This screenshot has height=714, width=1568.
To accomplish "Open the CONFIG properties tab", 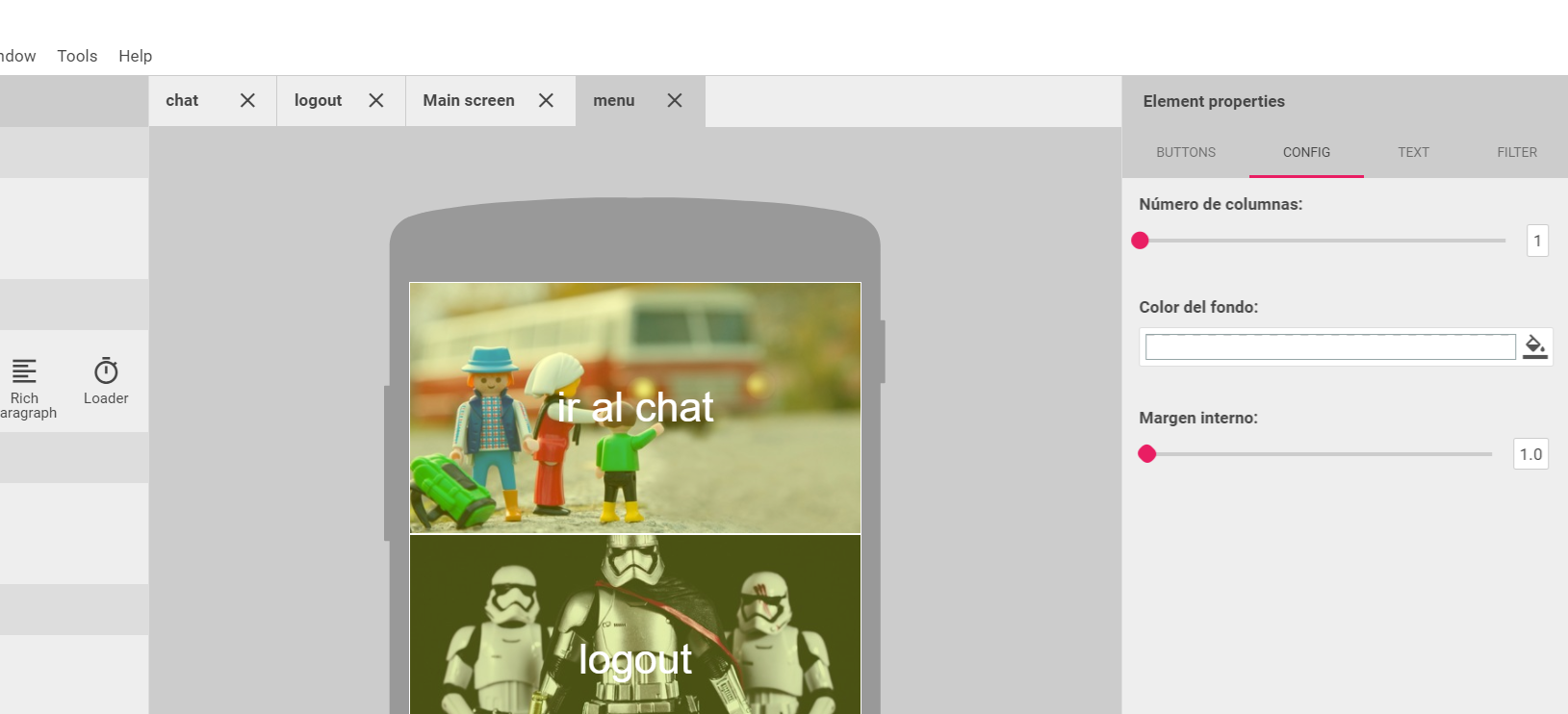I will pyautogui.click(x=1306, y=152).
